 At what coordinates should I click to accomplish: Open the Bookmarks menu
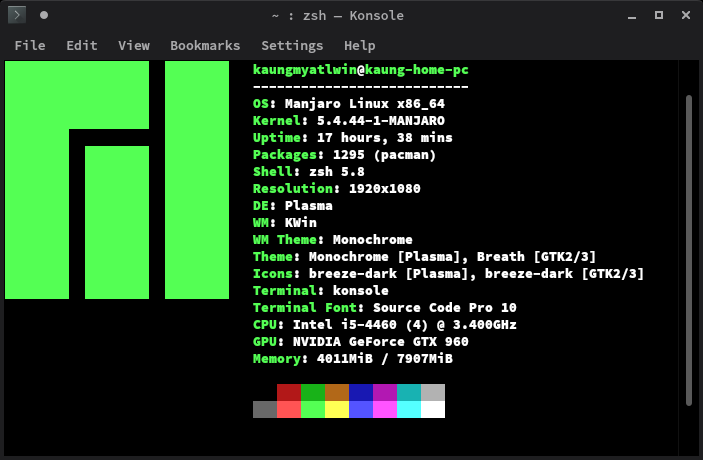(x=205, y=45)
